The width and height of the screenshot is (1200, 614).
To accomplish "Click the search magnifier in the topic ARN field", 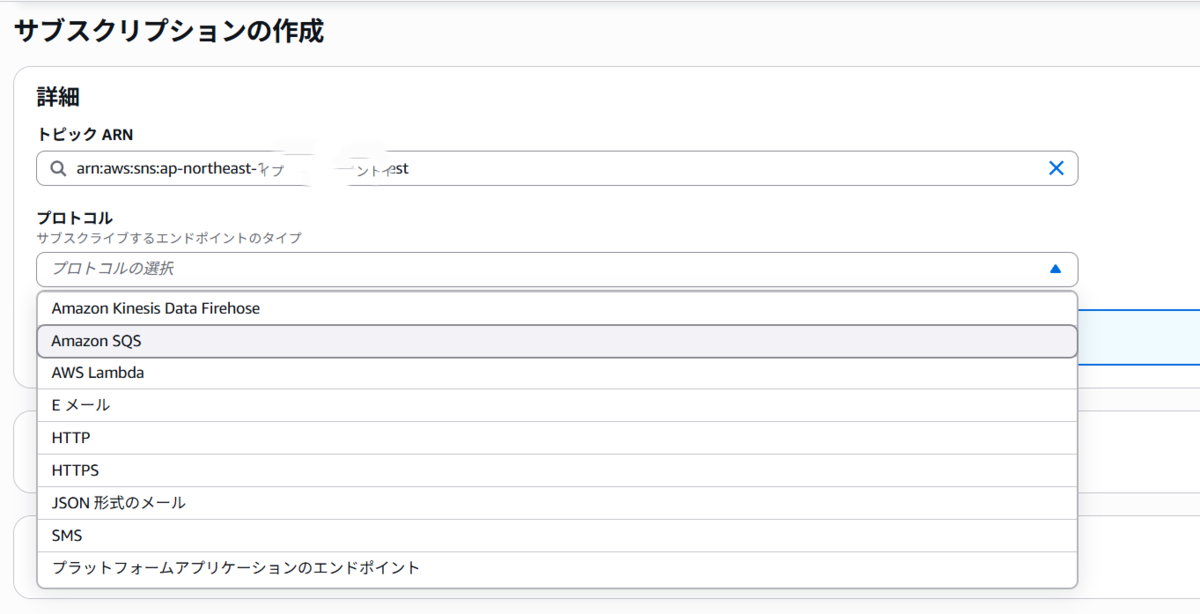I will (x=56, y=169).
